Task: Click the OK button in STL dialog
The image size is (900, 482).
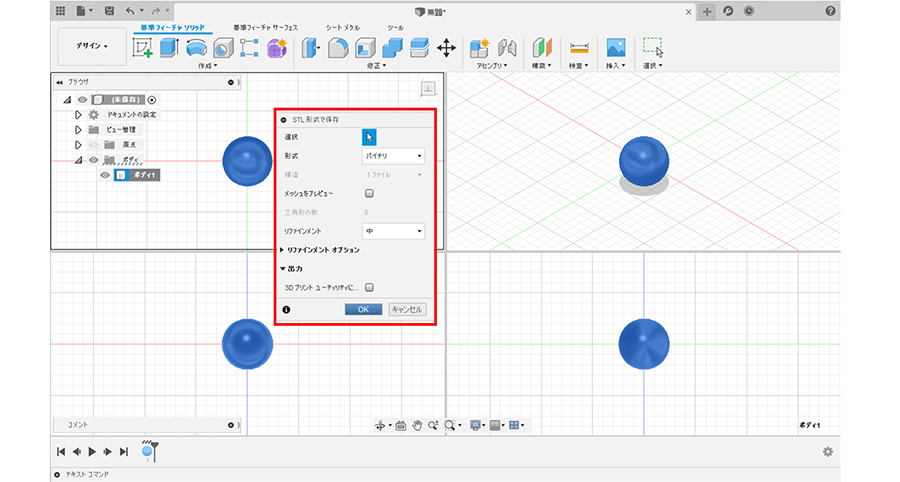Action: coord(364,309)
